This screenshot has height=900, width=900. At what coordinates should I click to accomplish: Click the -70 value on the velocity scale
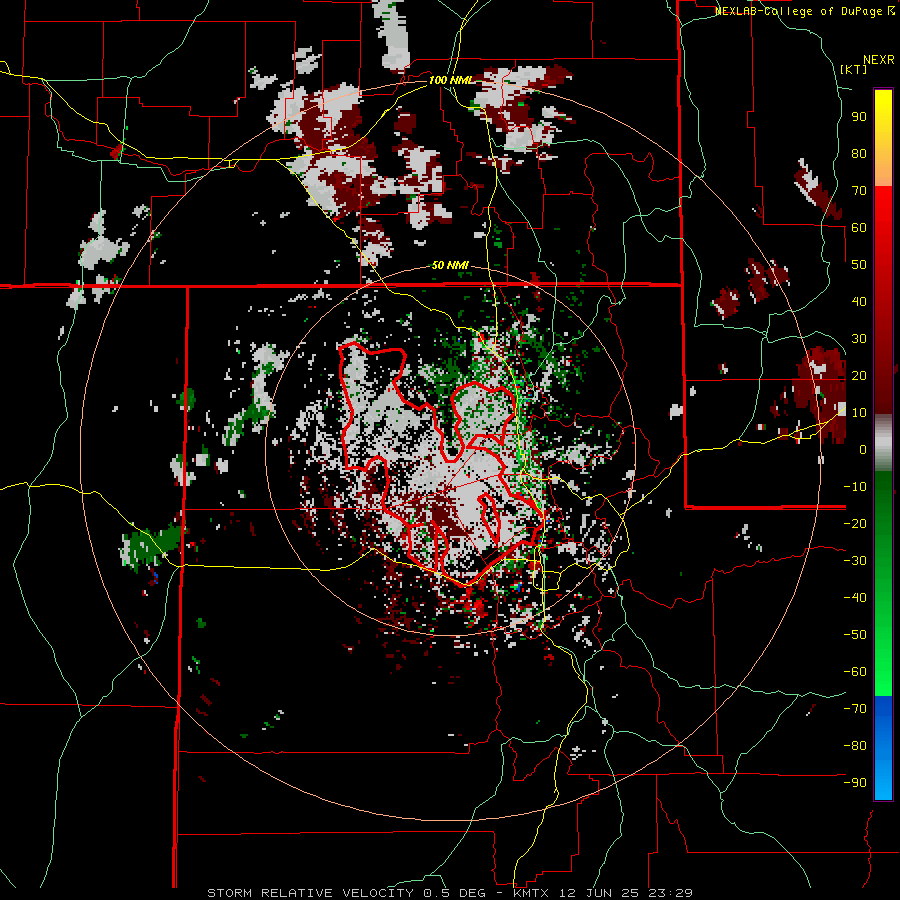tap(855, 708)
